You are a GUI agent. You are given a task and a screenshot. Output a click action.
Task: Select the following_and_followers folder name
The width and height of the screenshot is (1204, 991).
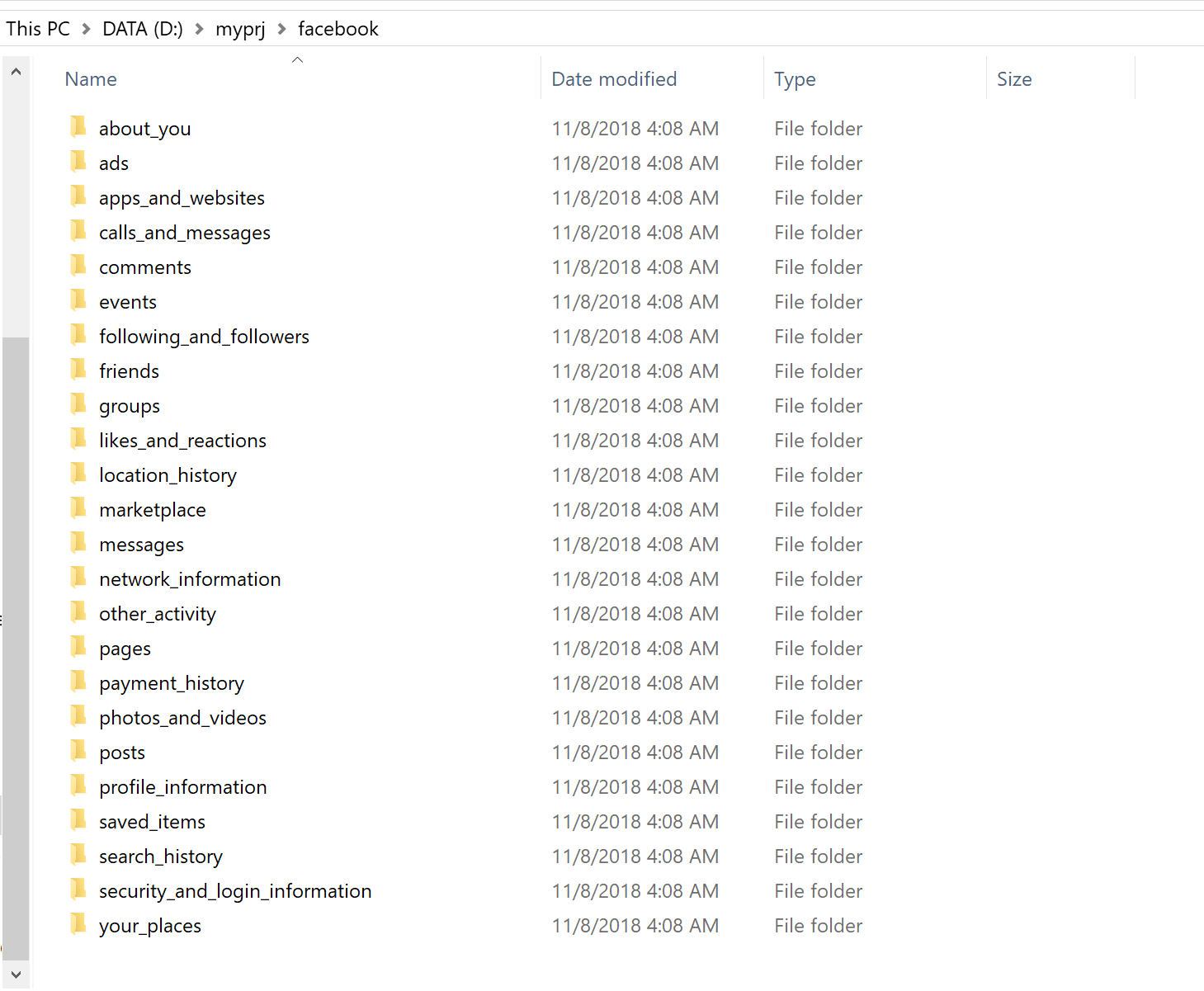point(205,337)
